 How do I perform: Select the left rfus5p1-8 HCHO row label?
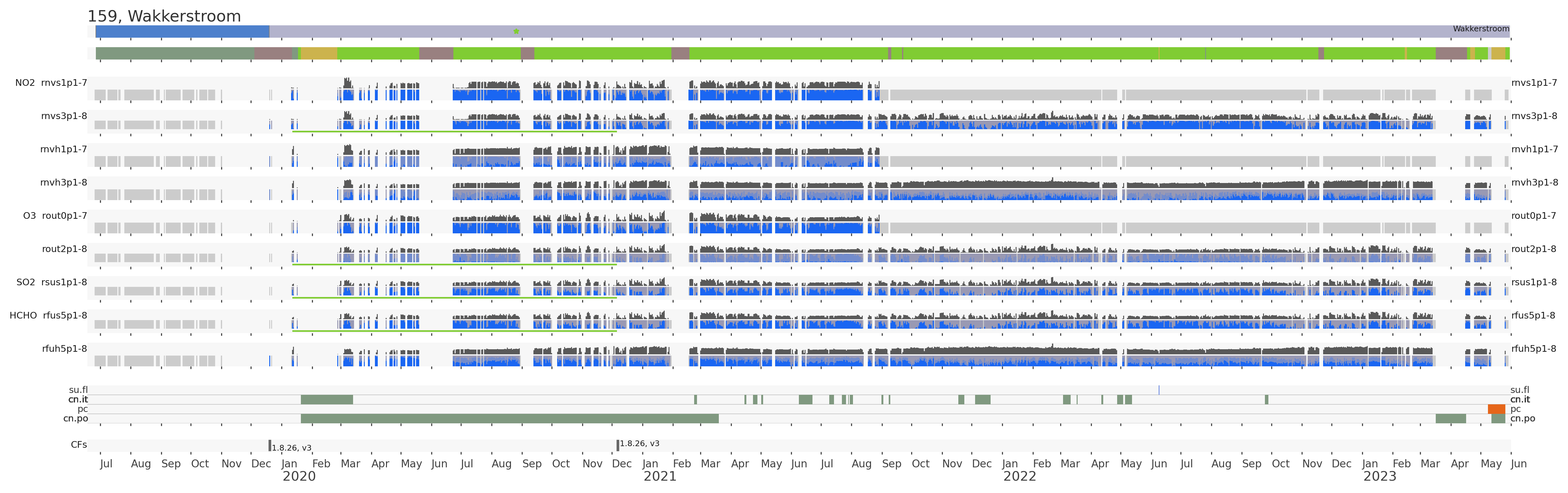point(65,315)
